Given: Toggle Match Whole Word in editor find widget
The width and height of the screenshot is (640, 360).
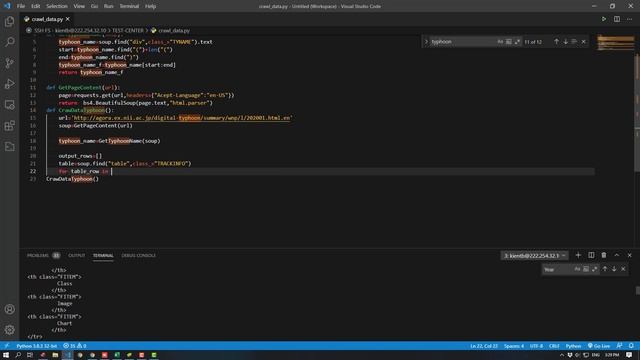Looking at the screenshot, I should click(509, 42).
